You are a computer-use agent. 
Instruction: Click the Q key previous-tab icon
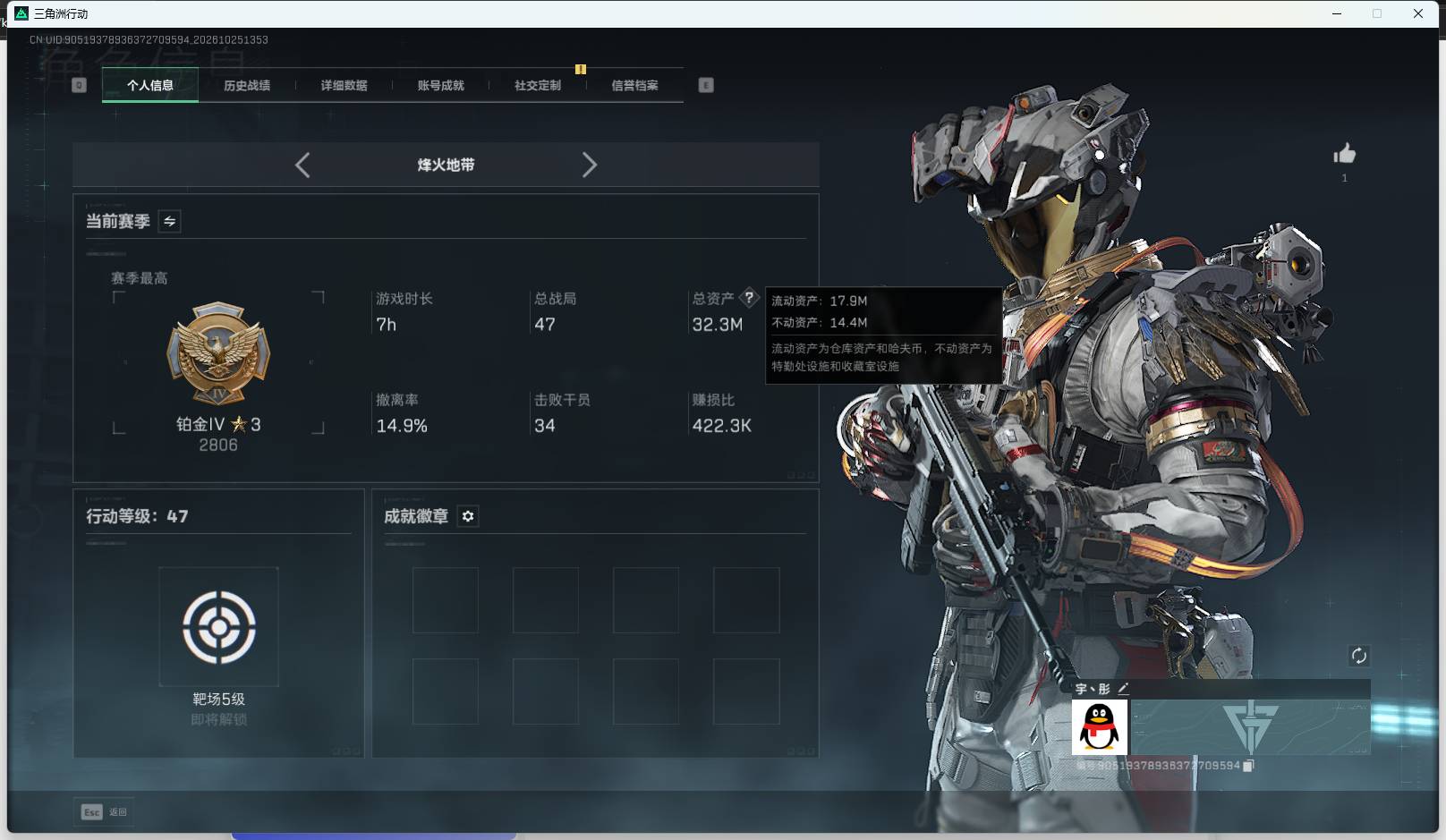coord(79,85)
